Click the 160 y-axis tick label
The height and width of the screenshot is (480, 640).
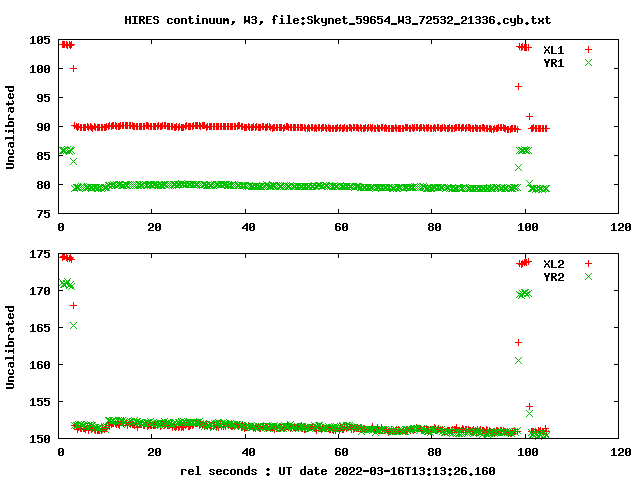(40, 365)
